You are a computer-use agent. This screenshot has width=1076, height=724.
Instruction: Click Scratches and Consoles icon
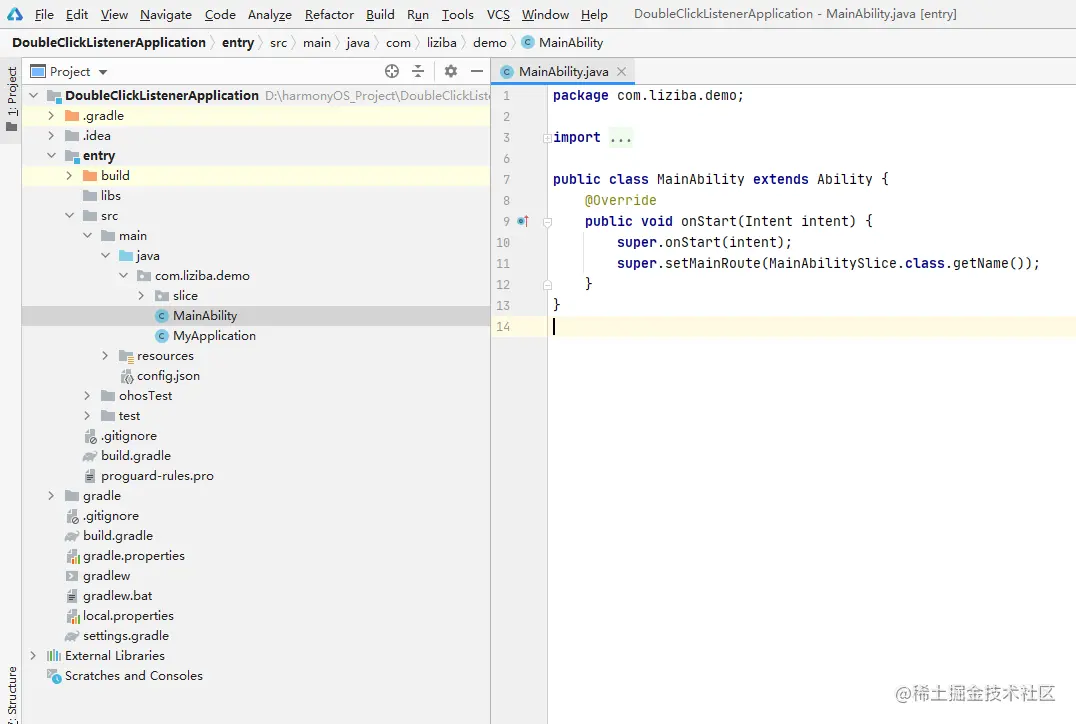[54, 676]
